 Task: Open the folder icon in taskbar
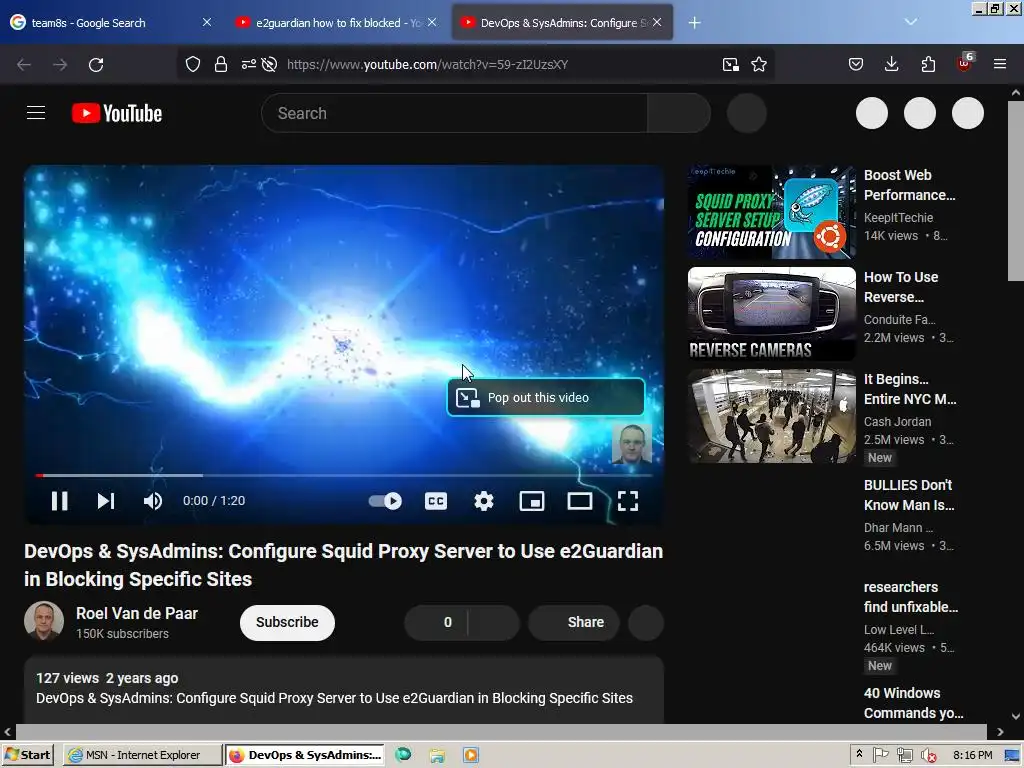(x=437, y=756)
